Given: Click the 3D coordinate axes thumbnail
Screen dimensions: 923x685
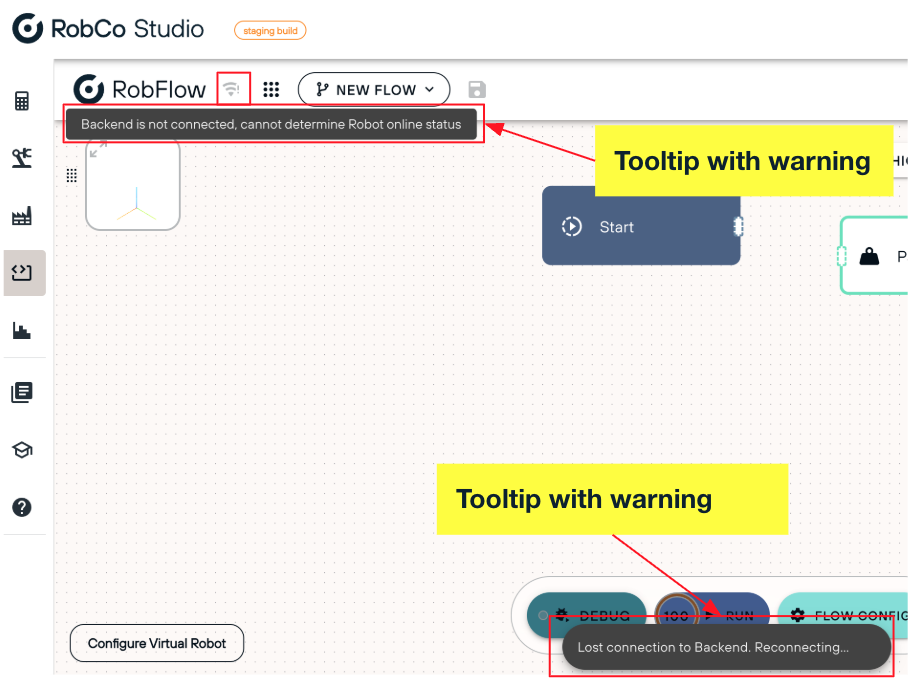Looking at the screenshot, I should click(133, 185).
